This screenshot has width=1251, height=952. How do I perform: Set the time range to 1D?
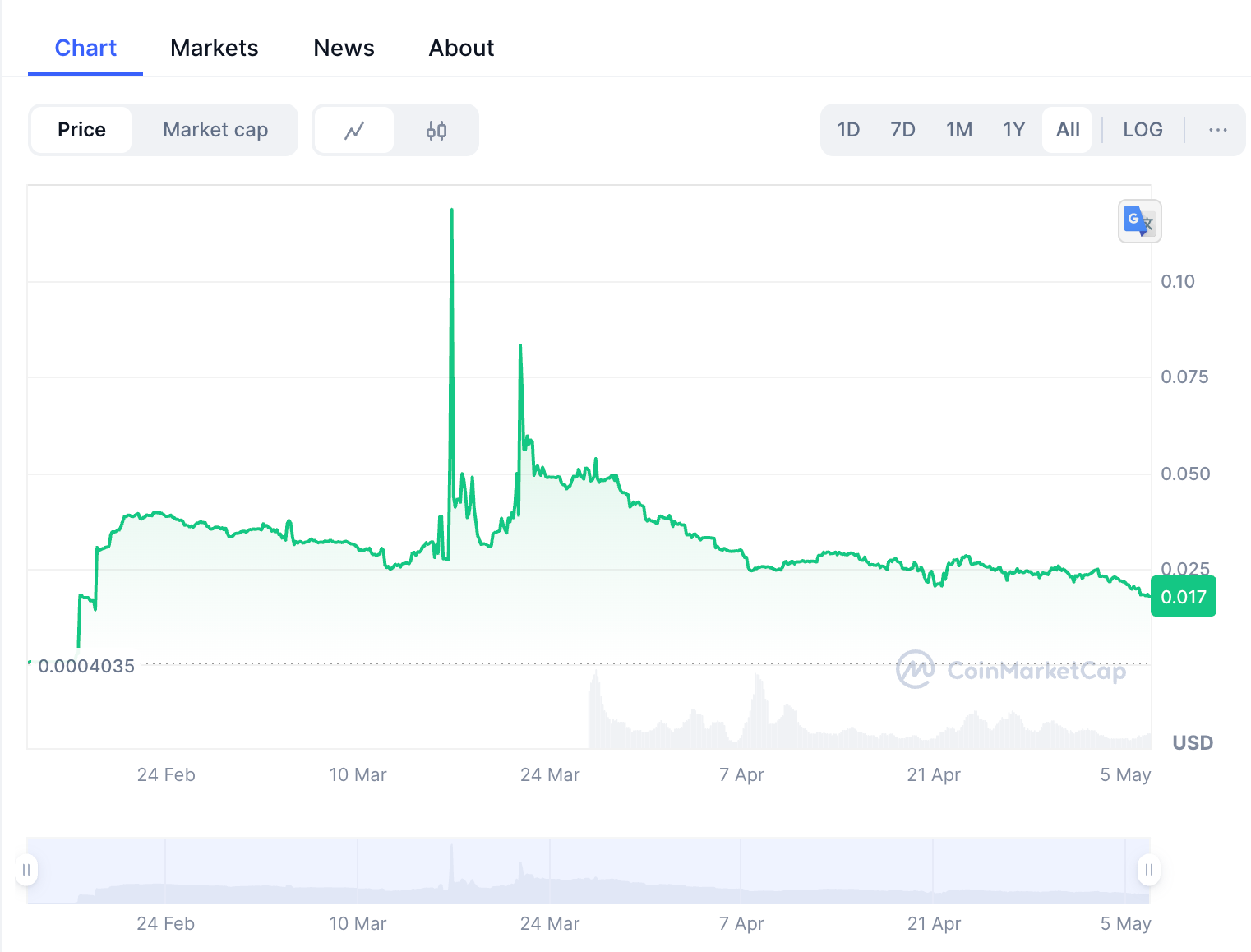click(x=848, y=130)
